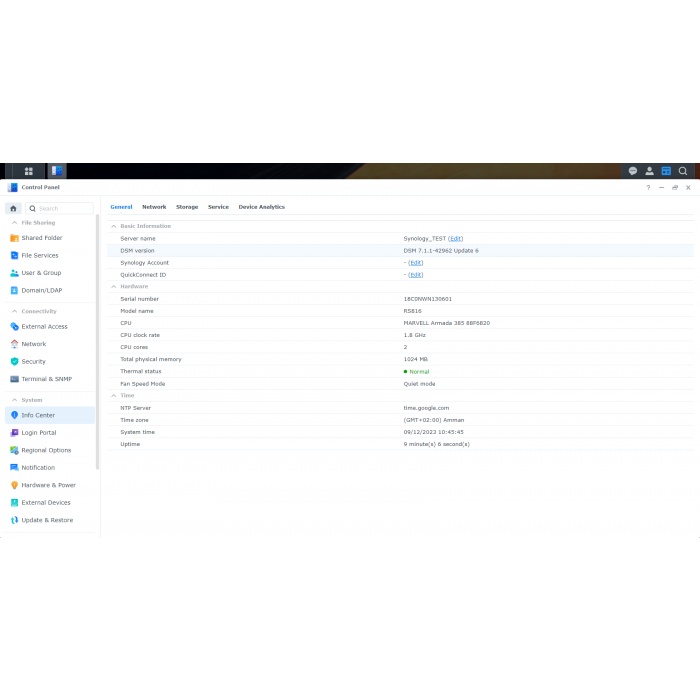This screenshot has width=700, height=700.
Task: Open Update & Restore page
Action: (x=46, y=520)
